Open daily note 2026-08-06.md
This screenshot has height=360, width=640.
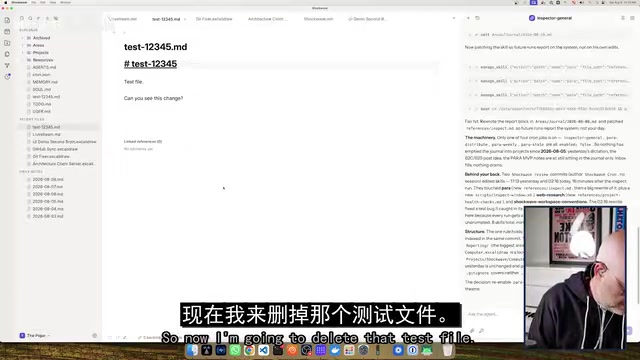point(48,194)
